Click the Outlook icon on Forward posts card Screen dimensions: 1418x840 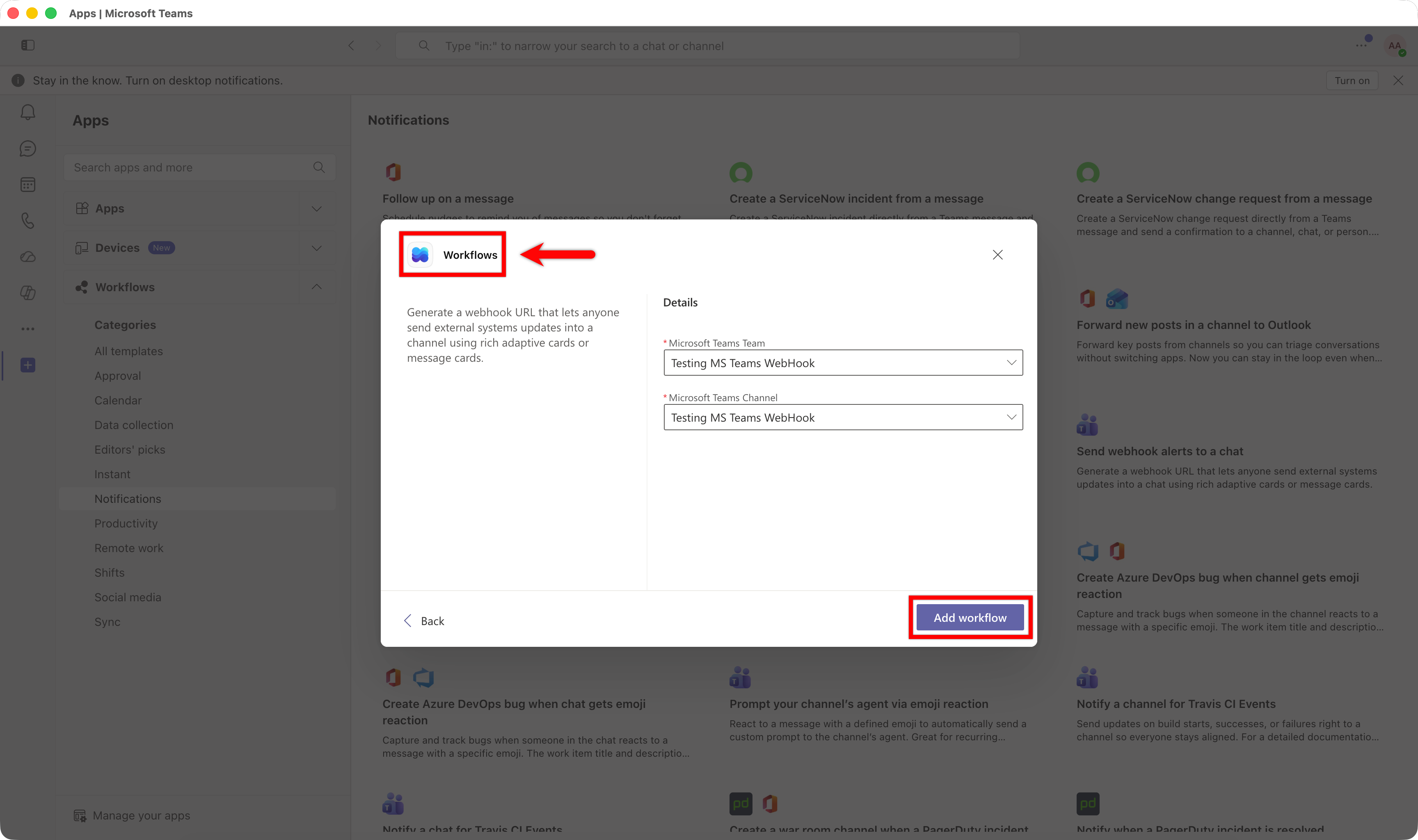pyautogui.click(x=1117, y=298)
